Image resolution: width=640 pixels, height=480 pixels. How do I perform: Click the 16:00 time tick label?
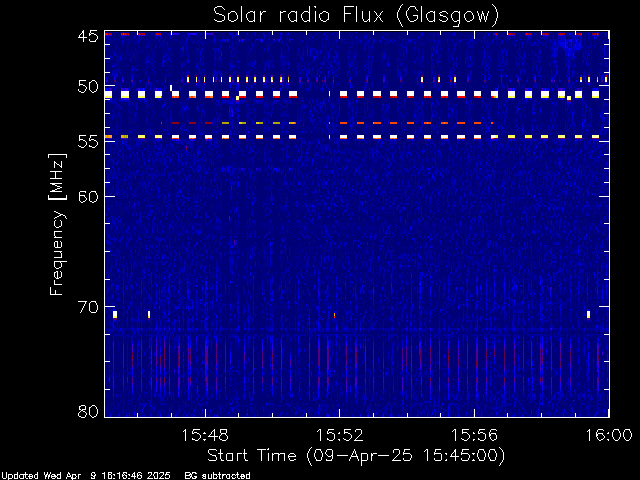coord(609,436)
